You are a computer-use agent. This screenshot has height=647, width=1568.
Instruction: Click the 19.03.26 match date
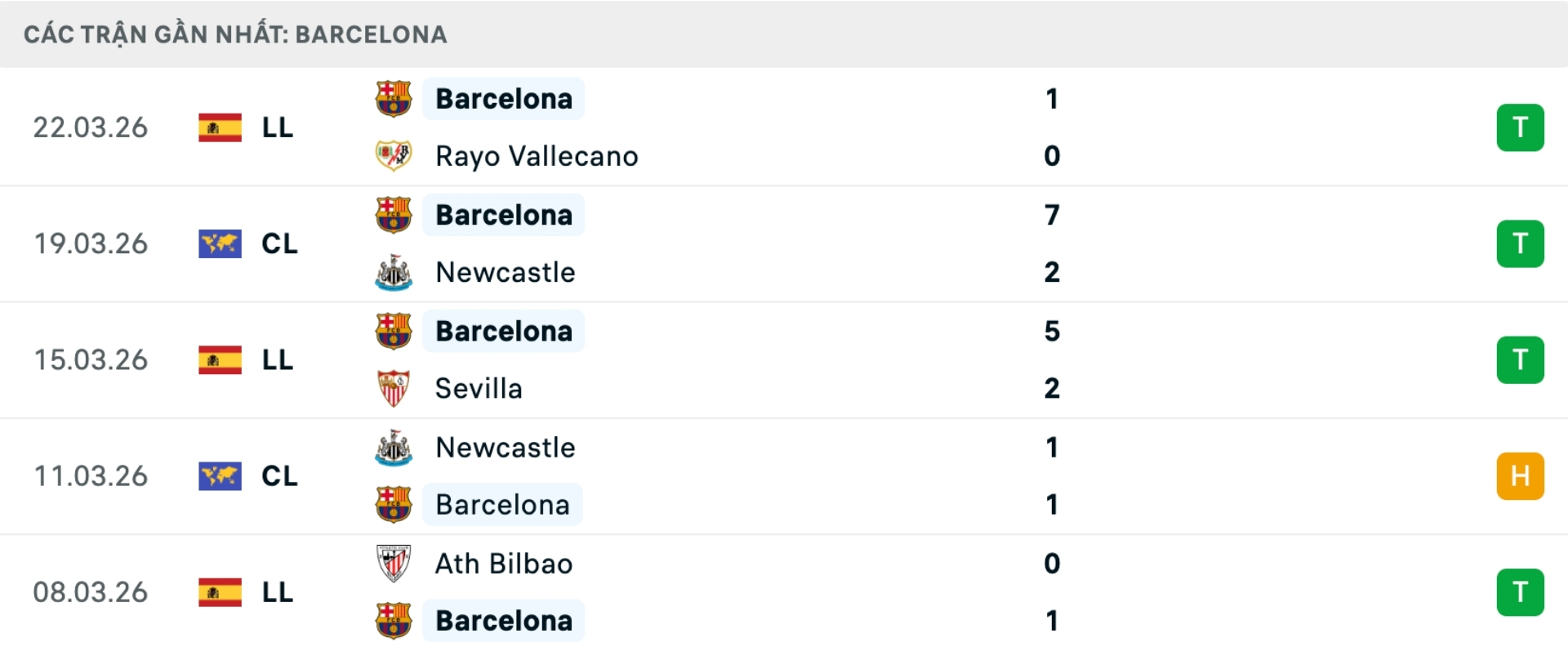pyautogui.click(x=91, y=244)
